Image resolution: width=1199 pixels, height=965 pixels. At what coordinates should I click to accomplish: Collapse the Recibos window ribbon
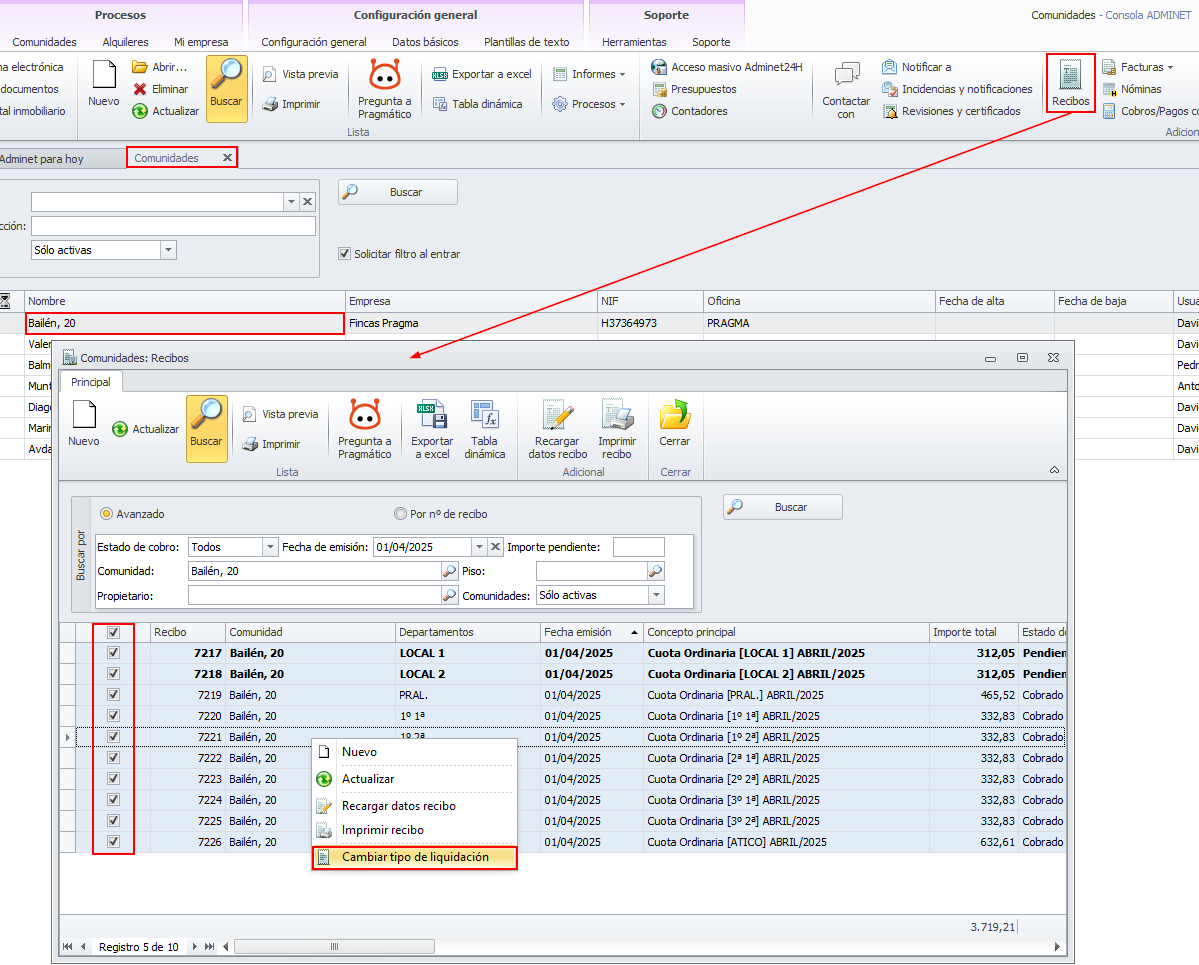point(1054,470)
